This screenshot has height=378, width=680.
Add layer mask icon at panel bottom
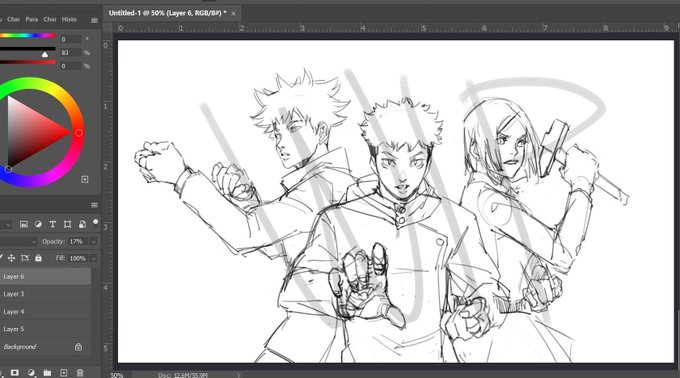[x=15, y=373]
